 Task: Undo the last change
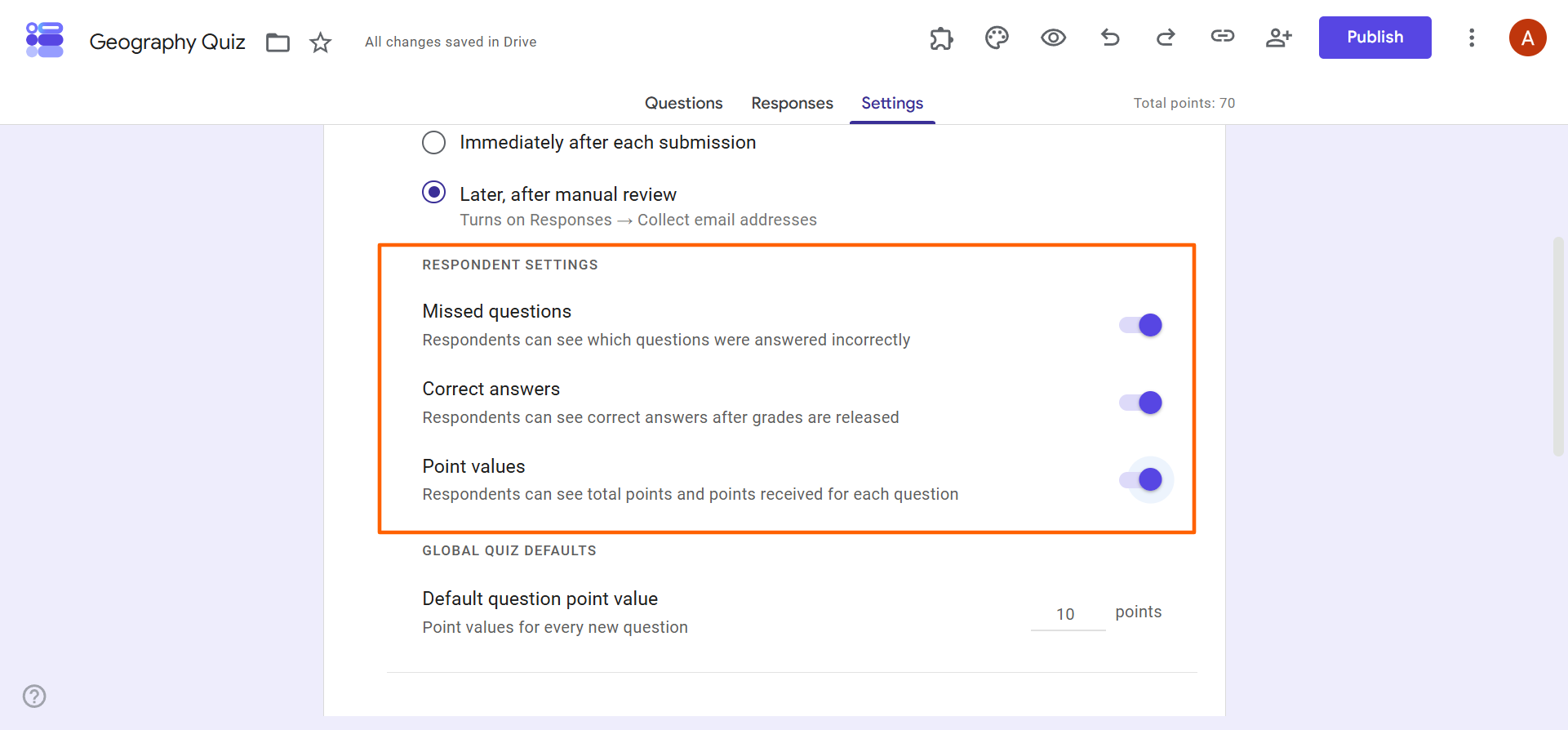coord(1110,38)
